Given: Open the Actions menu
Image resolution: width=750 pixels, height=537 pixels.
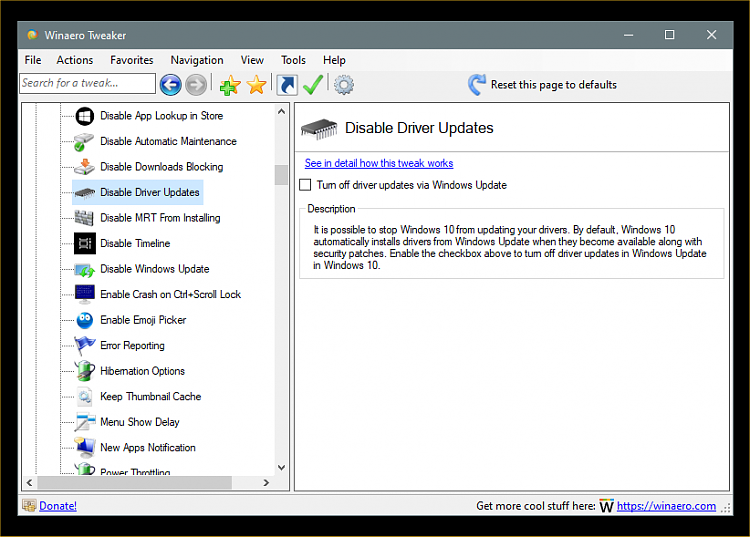Looking at the screenshot, I should click(x=75, y=60).
